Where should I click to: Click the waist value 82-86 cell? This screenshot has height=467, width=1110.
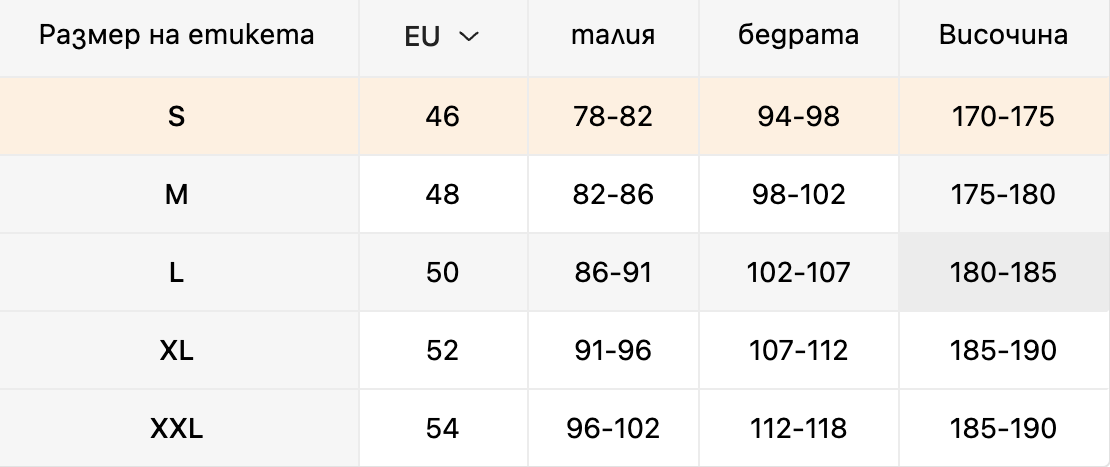[x=613, y=194]
